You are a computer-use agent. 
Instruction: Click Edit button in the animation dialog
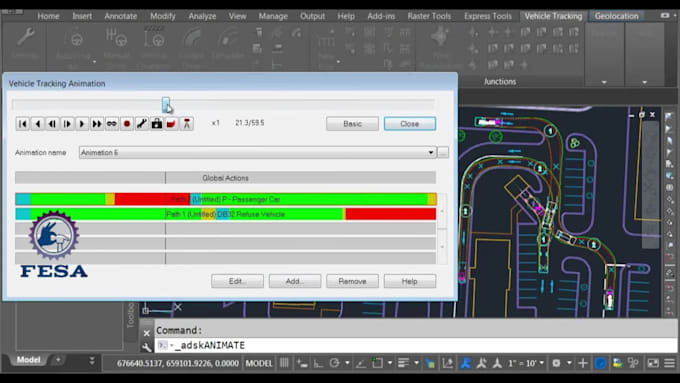tap(237, 281)
